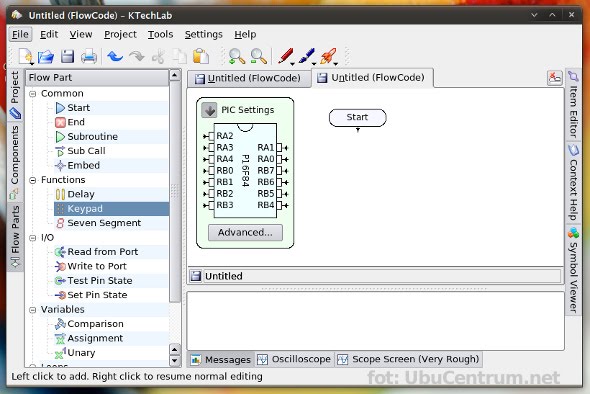The width and height of the screenshot is (590, 394).
Task: Click the Open file folder icon
Action: (46, 56)
